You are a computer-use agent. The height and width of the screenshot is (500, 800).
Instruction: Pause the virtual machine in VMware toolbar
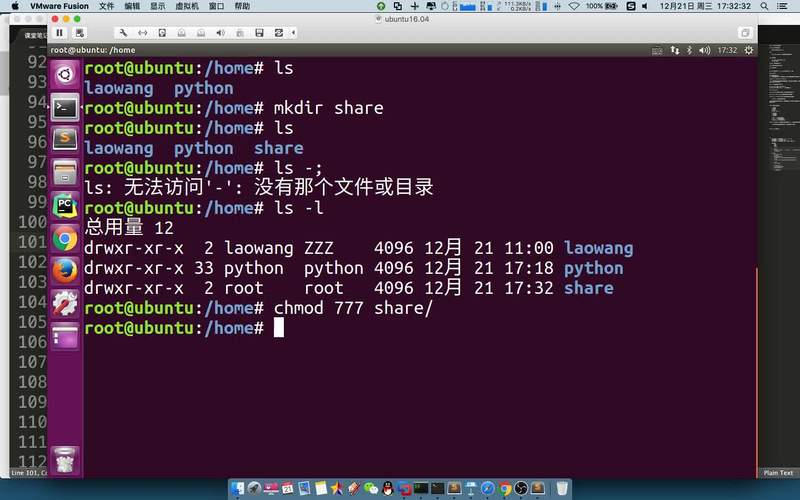click(x=59, y=32)
